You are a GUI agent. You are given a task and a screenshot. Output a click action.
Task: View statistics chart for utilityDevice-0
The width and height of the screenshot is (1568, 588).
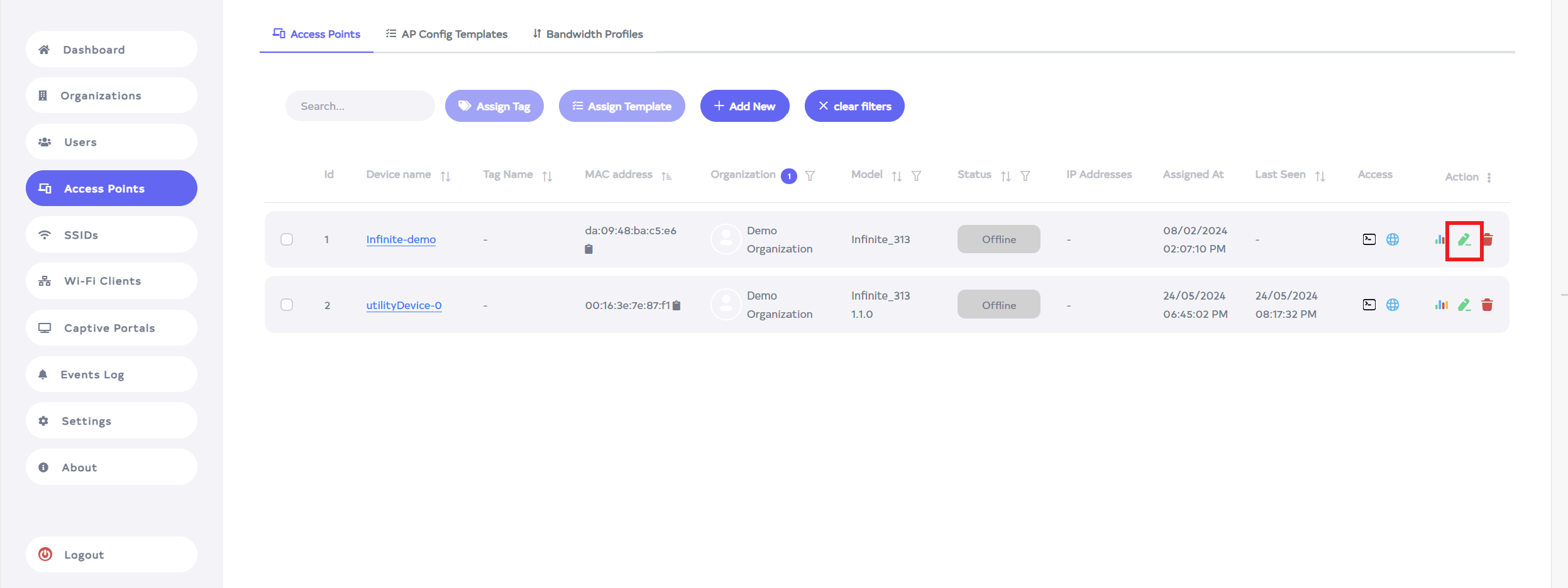[x=1441, y=305]
